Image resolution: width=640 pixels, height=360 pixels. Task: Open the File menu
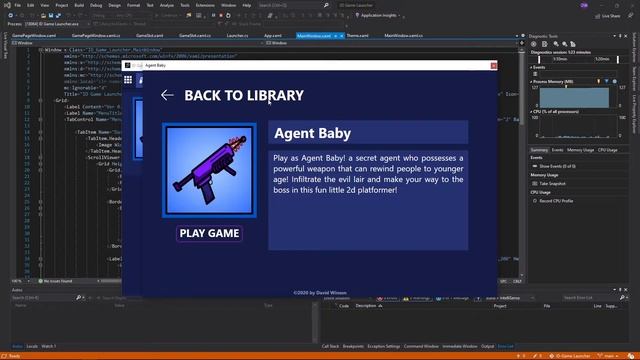18,5
